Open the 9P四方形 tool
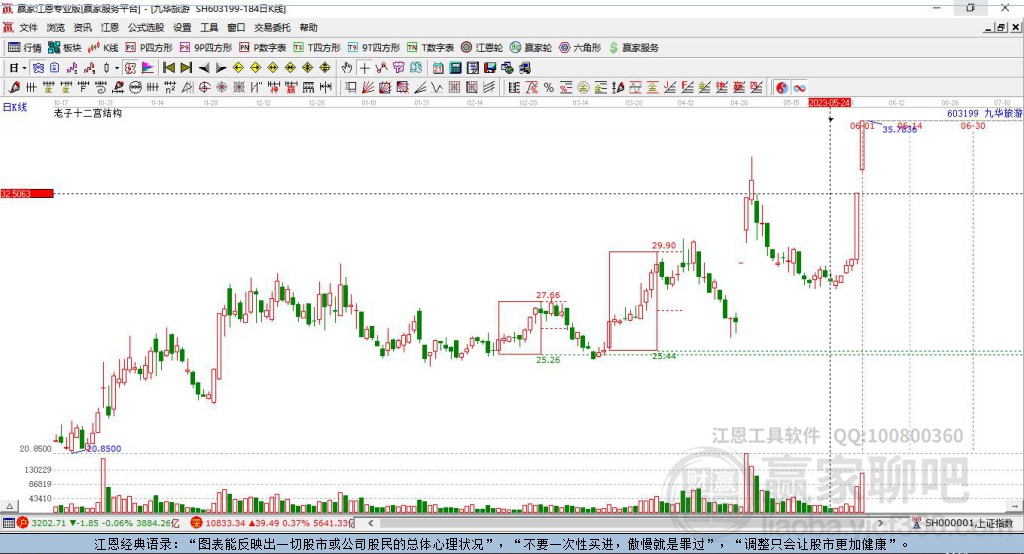Screen dimensions: 1024x554 tap(206, 48)
